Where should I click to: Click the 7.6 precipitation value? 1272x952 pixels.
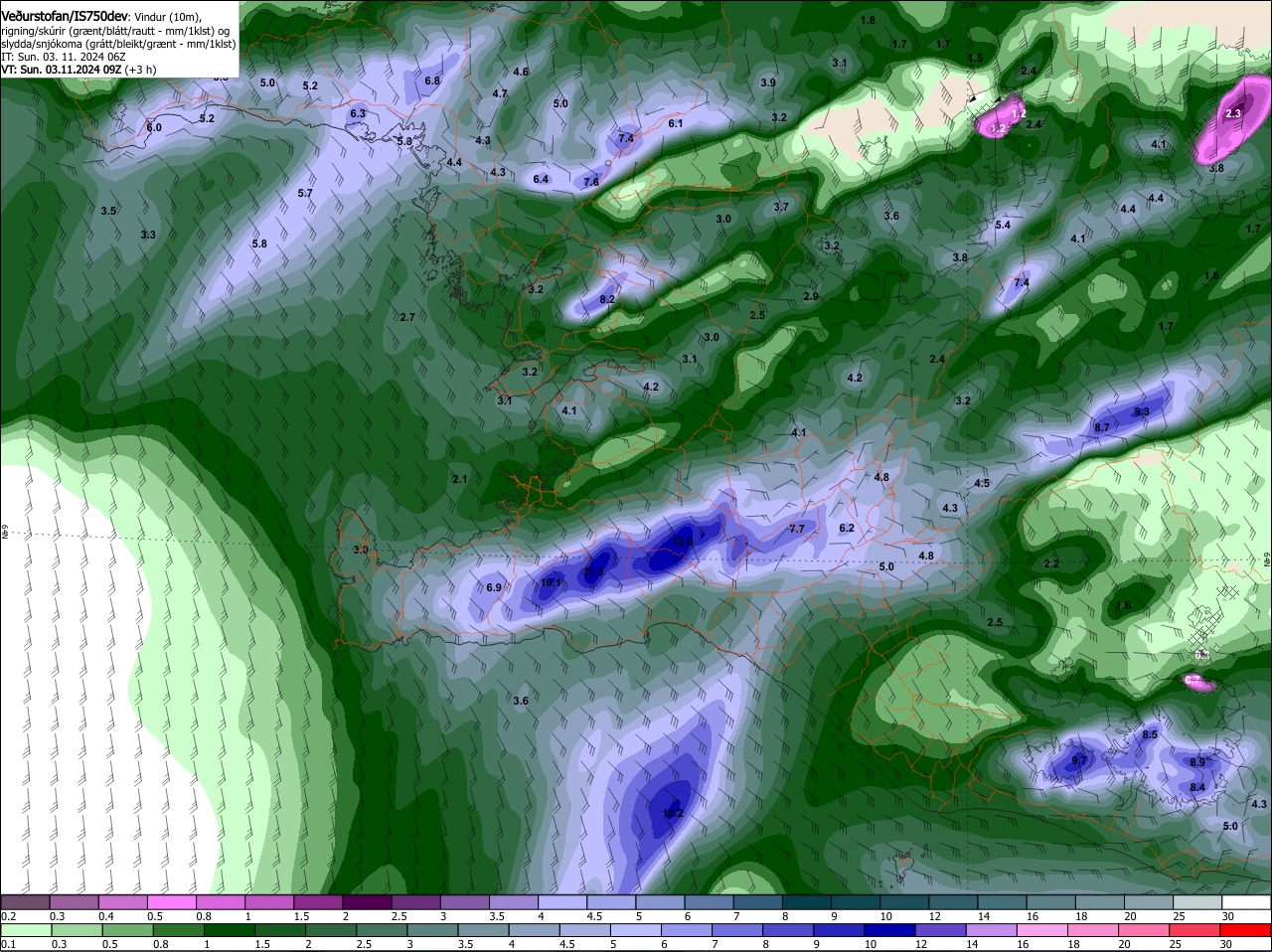(591, 182)
